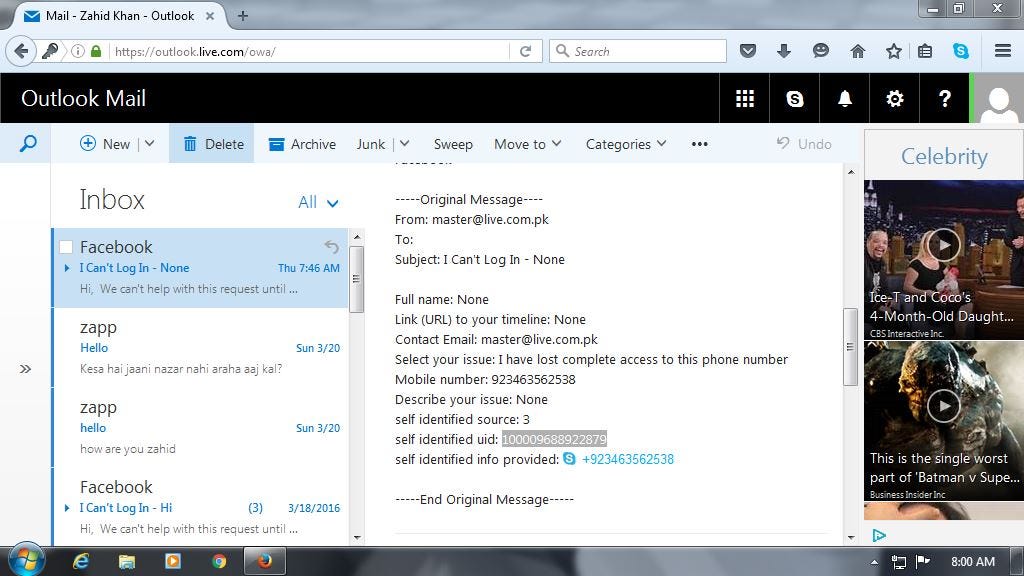Screen dimensions: 1024x576
Task: Click the browser Back arrow button
Action: [22, 51]
